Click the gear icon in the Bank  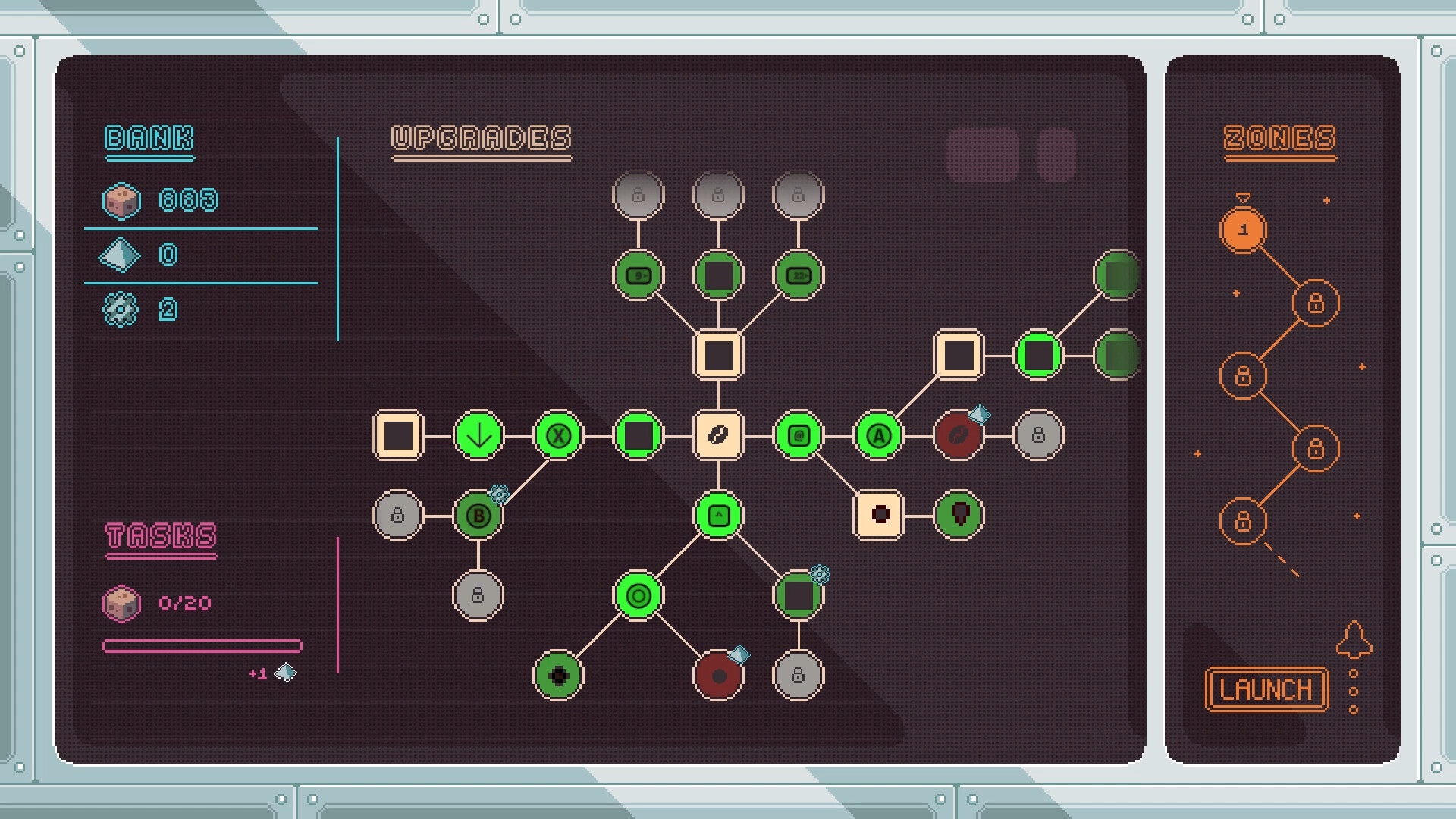(121, 309)
